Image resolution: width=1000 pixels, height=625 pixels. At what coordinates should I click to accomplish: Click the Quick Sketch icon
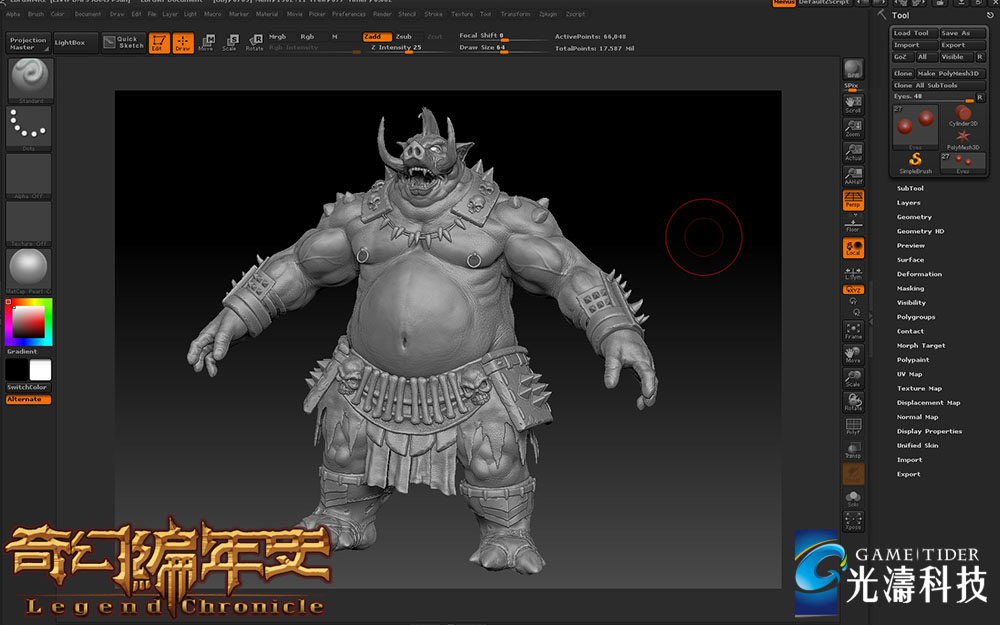click(121, 43)
